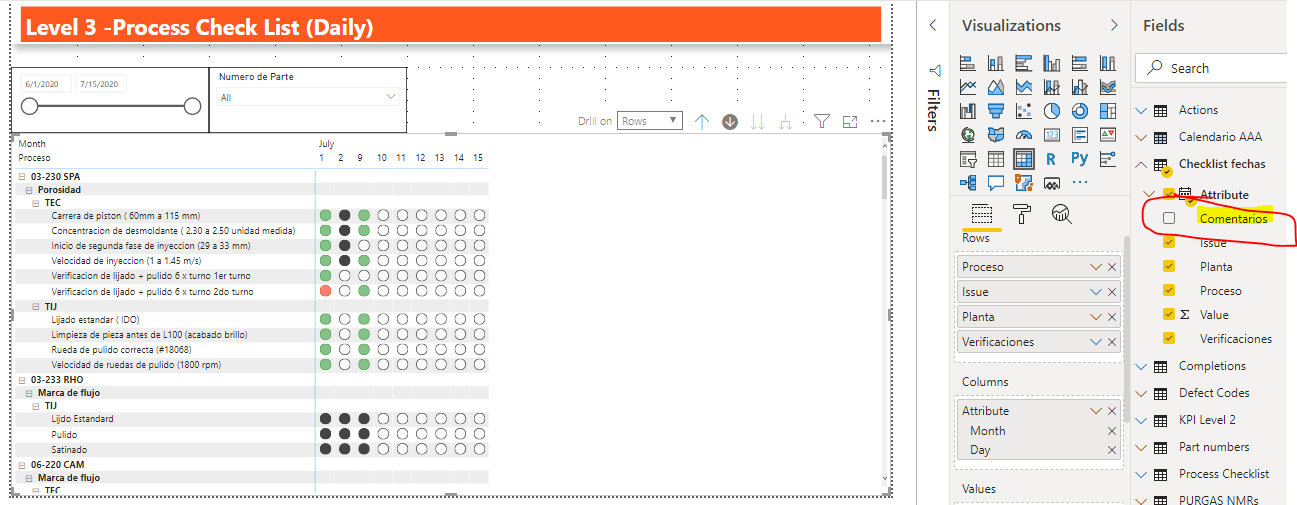Collapse the Porosidad row group
Screen dimensions: 1297x505
pos(29,189)
